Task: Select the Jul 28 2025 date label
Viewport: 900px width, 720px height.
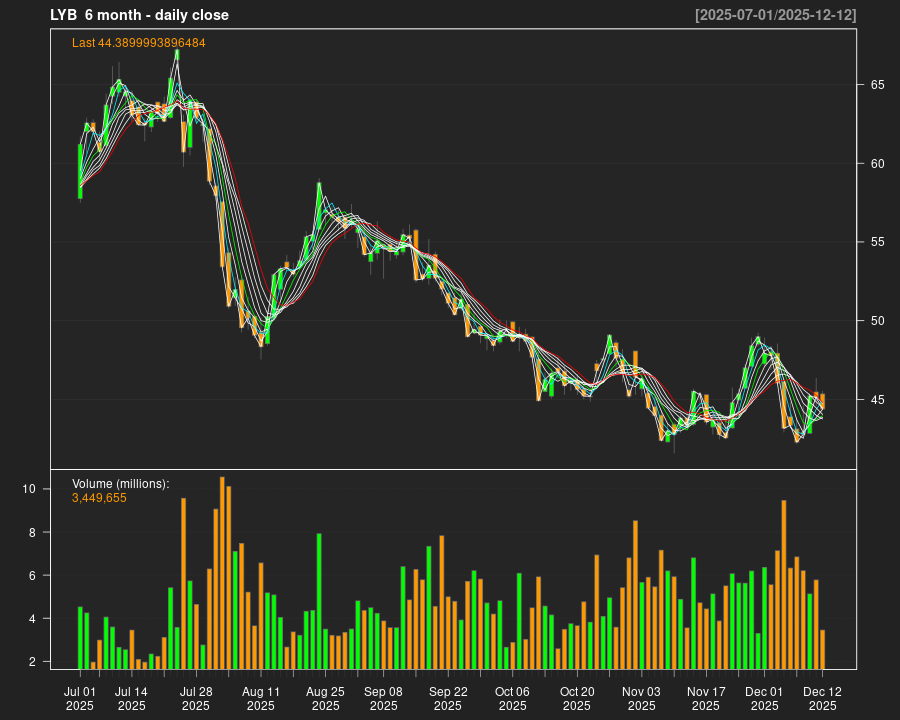Action: 196,698
